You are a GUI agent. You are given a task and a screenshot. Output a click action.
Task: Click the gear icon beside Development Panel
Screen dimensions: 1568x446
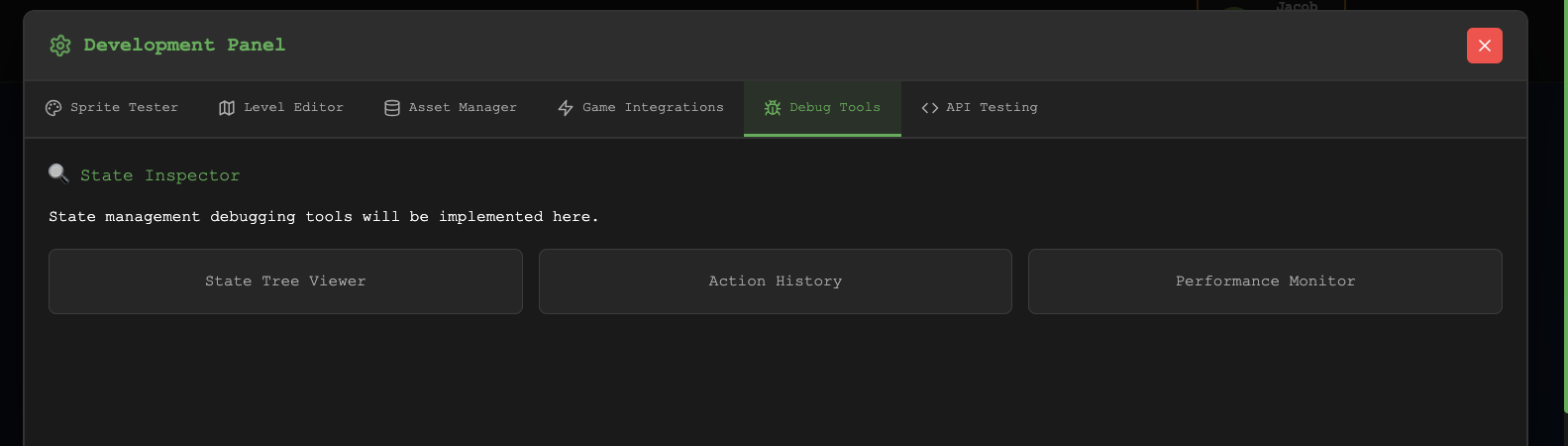(60, 46)
